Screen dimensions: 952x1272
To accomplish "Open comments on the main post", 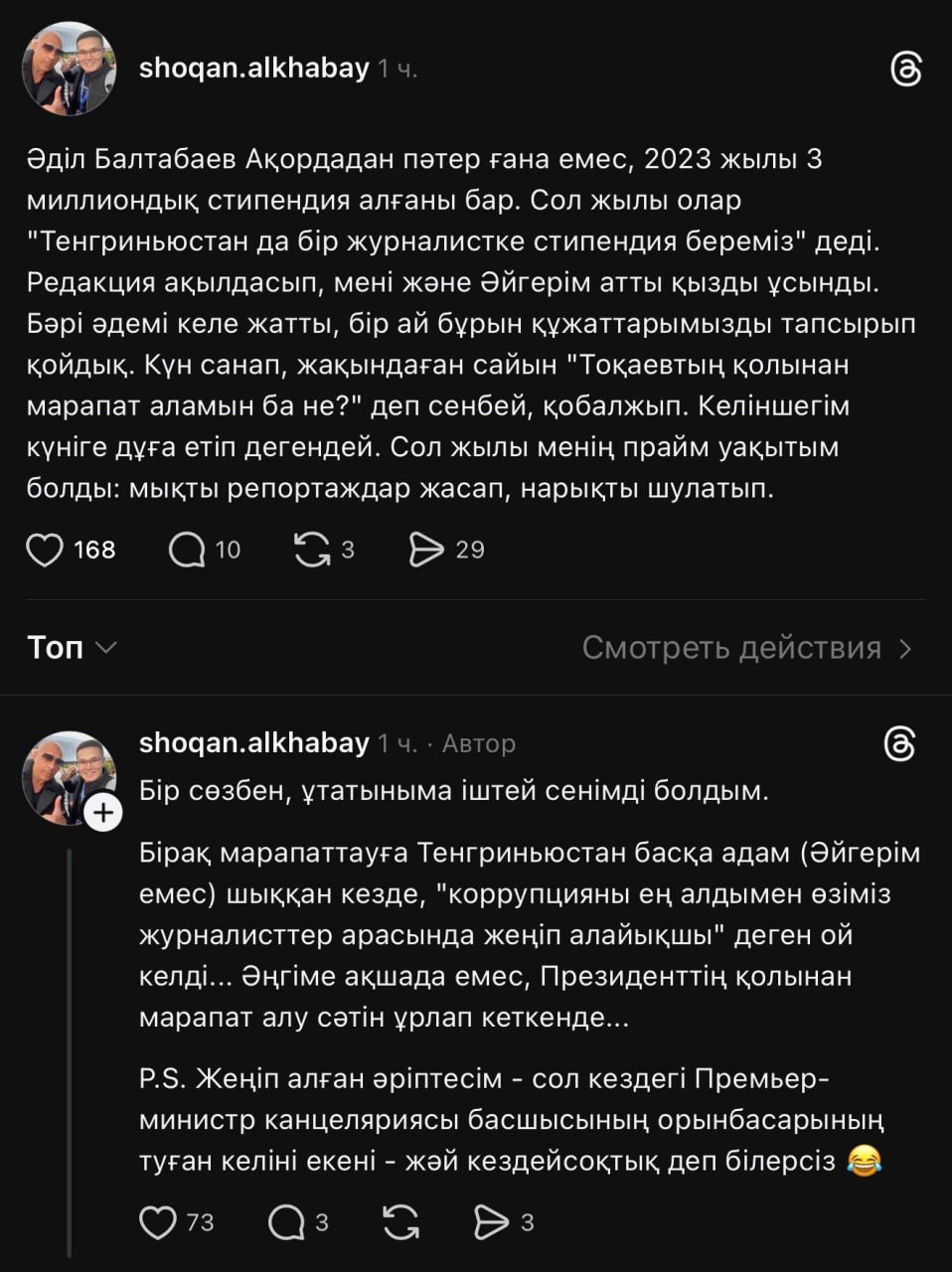I will tap(187, 550).
